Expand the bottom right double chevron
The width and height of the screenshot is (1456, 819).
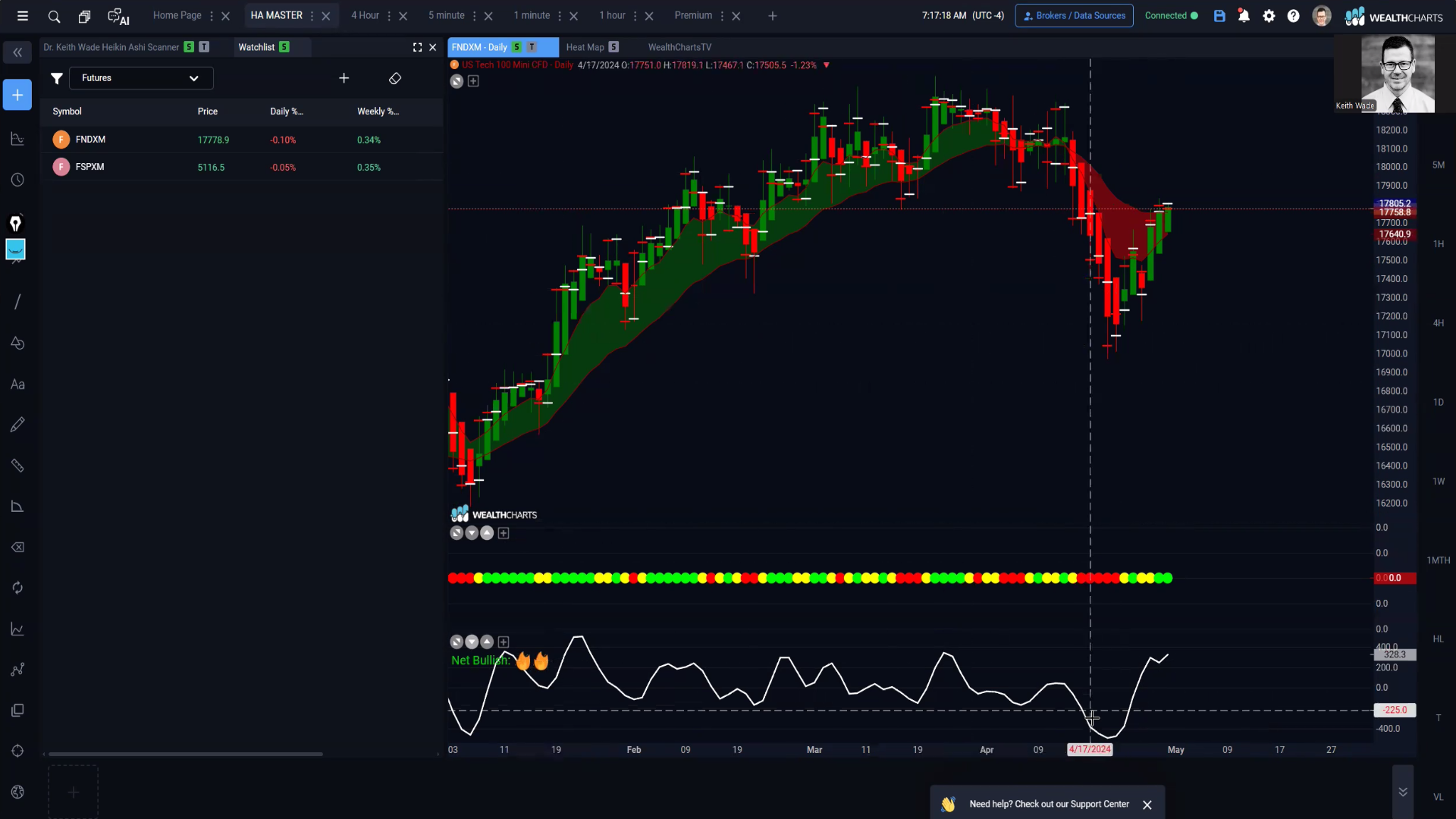(x=1403, y=792)
